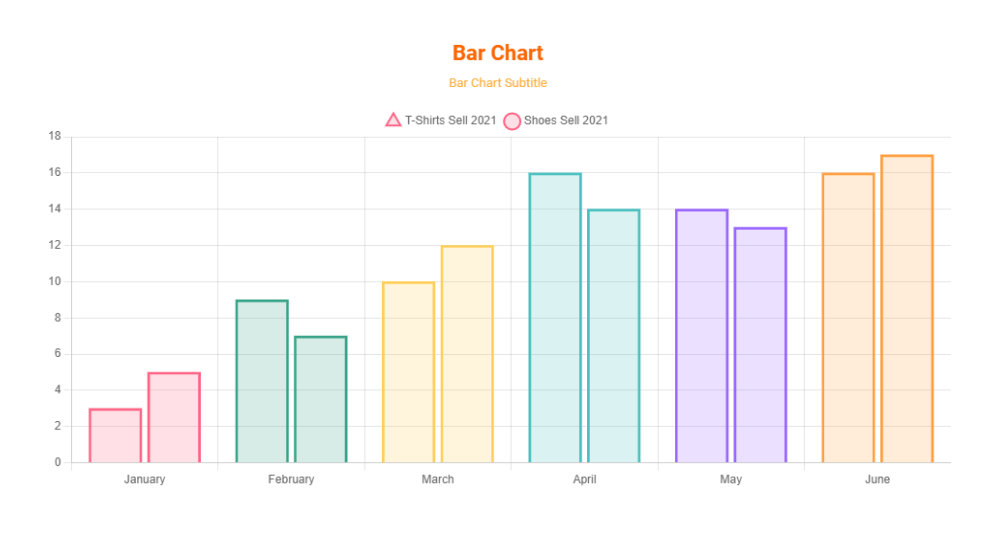Click the triangle legend icon for T-Shirts

(393, 120)
